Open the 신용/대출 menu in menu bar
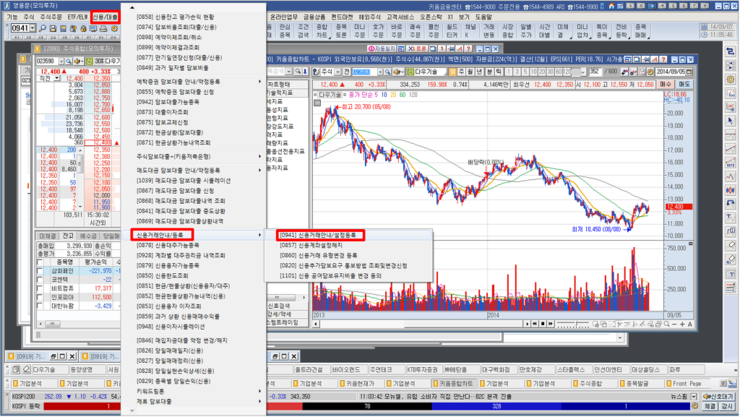Image resolution: width=740 pixels, height=417 pixels. click(105, 17)
